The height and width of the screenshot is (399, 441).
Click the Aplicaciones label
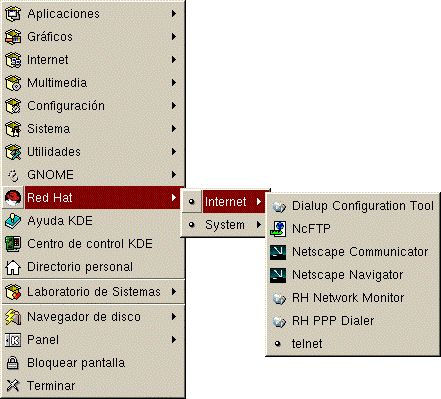point(63,14)
